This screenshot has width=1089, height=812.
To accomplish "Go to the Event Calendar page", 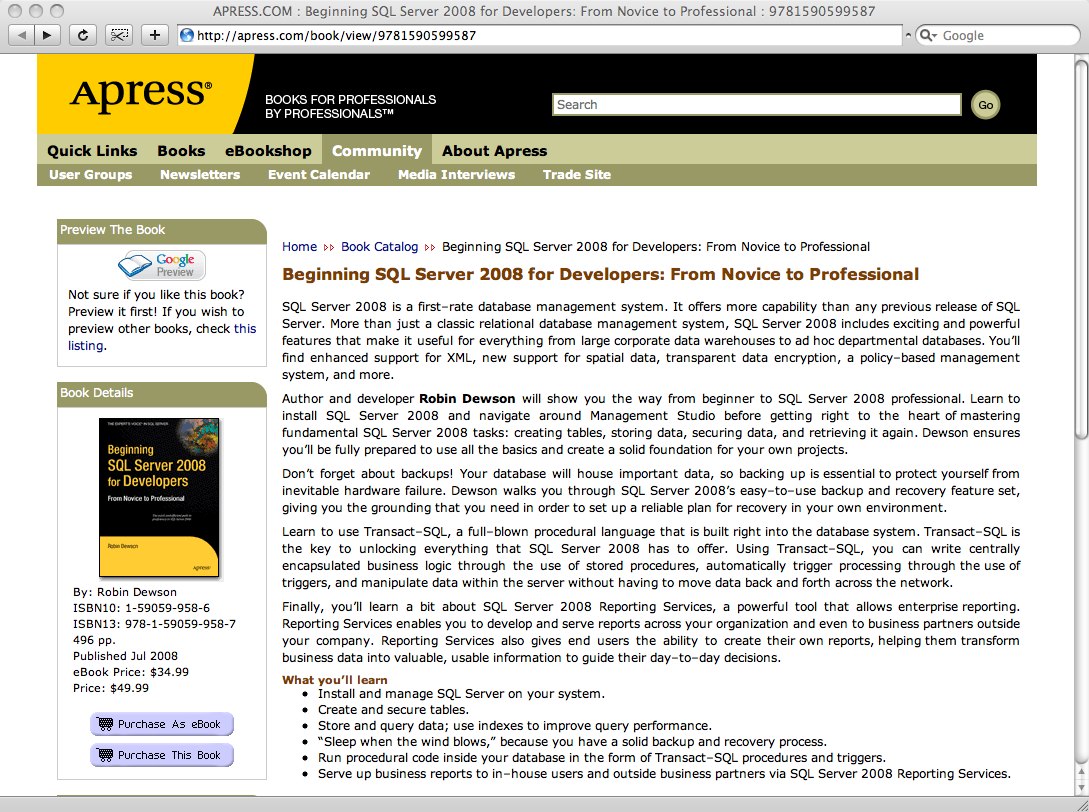I will pyautogui.click(x=318, y=175).
